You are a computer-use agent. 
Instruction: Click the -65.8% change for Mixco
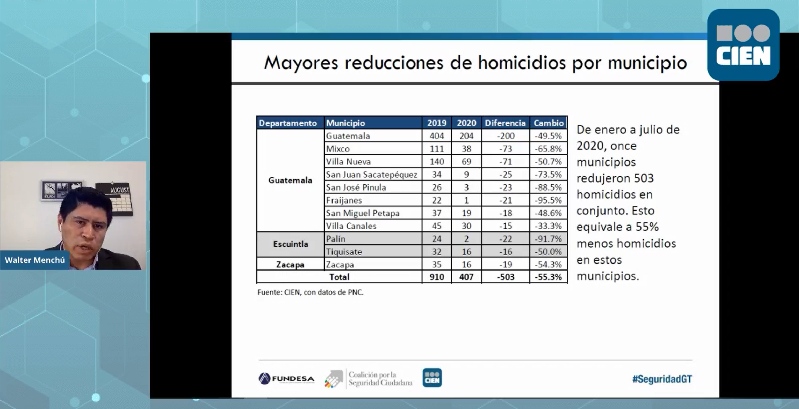[549, 149]
